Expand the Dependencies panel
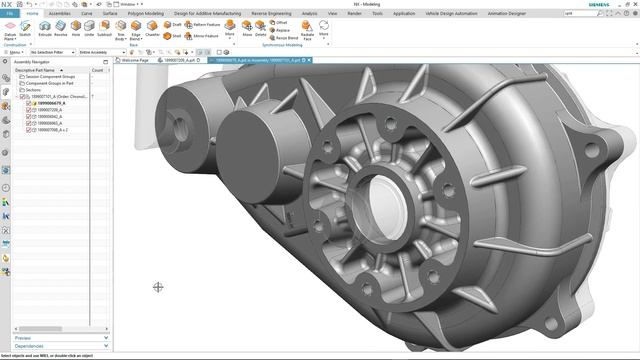 (61, 346)
